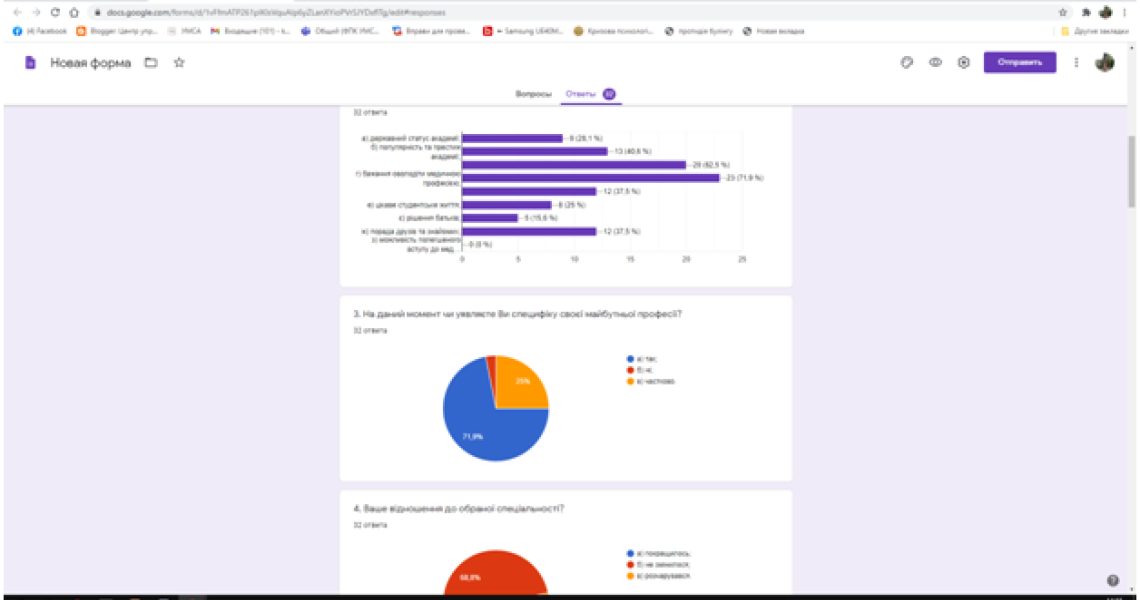Click the bar labeled 9 (28,1 %)
The image size is (1140, 600).
point(513,138)
